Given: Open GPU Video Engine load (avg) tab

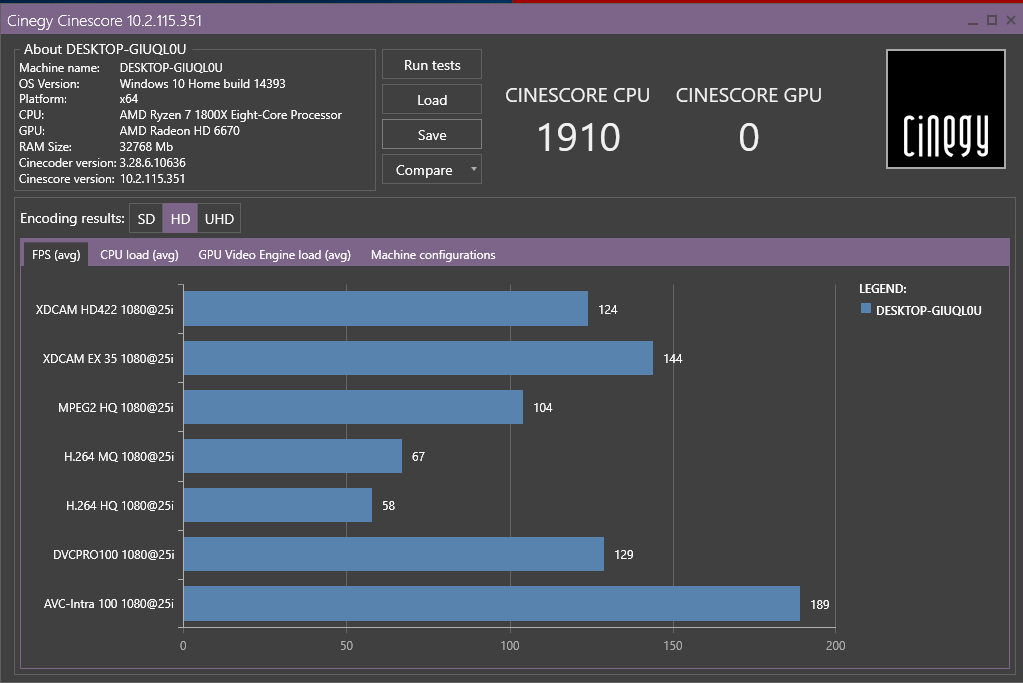Looking at the screenshot, I should click(x=274, y=254).
